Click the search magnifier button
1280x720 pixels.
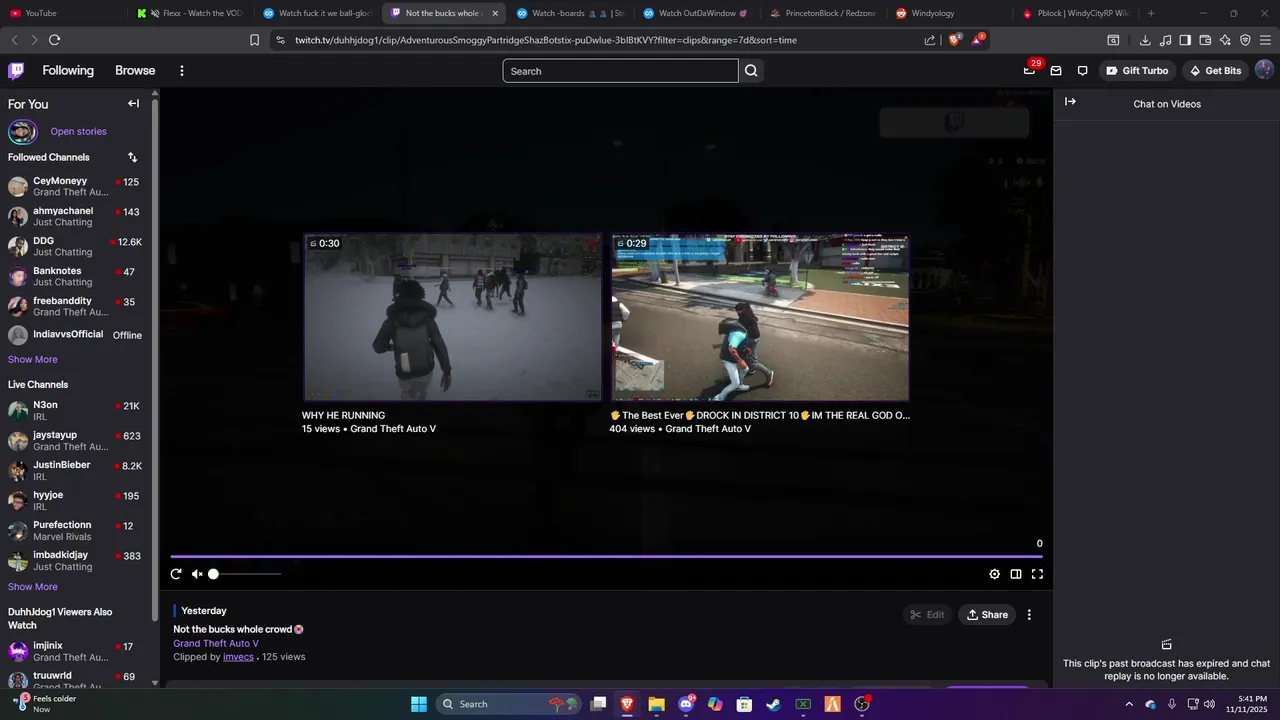[751, 71]
